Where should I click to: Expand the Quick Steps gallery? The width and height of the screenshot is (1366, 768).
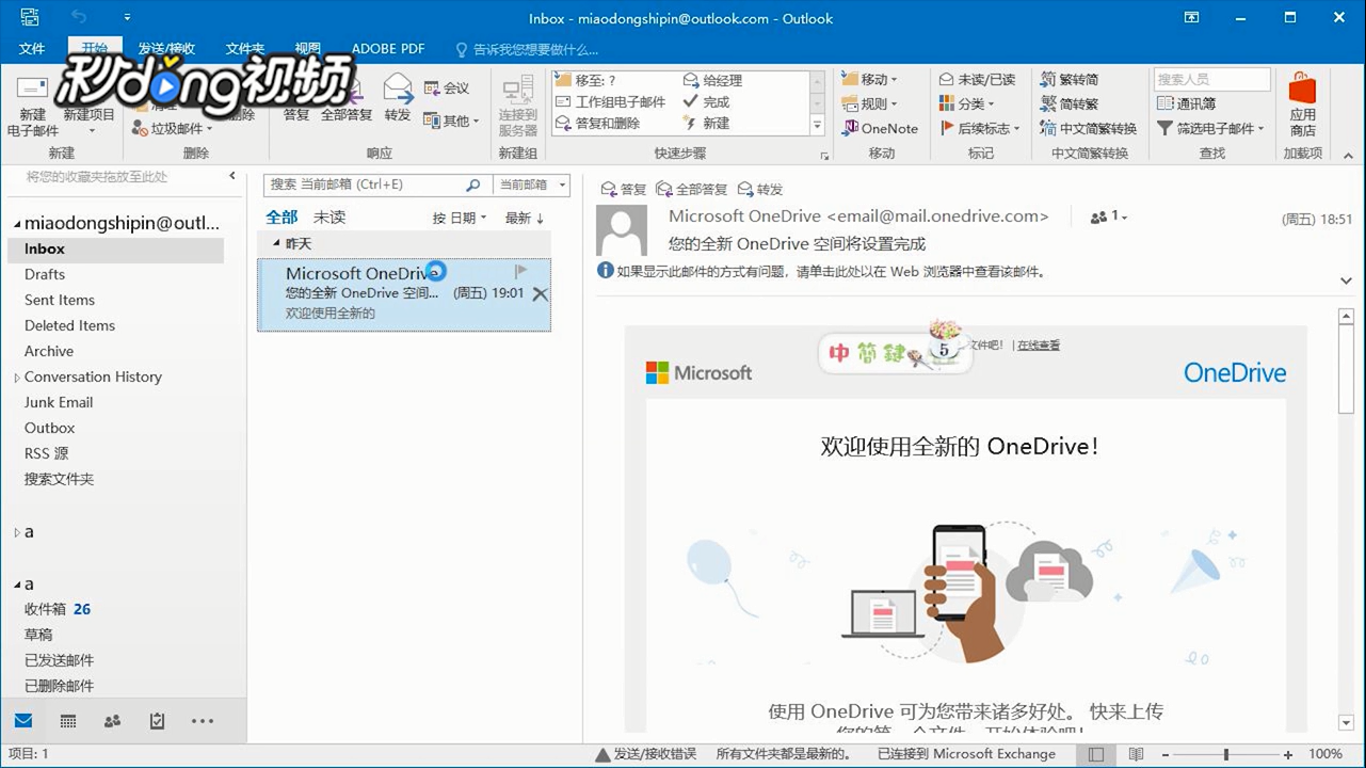817,126
